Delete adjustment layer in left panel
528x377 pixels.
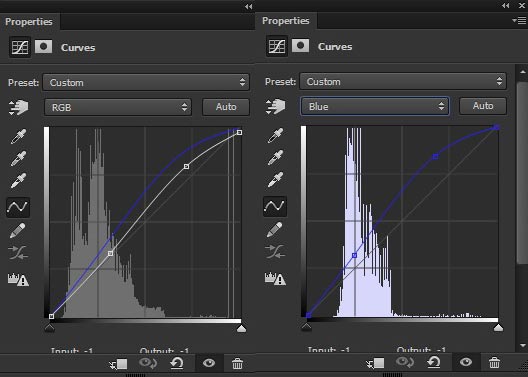(x=237, y=364)
